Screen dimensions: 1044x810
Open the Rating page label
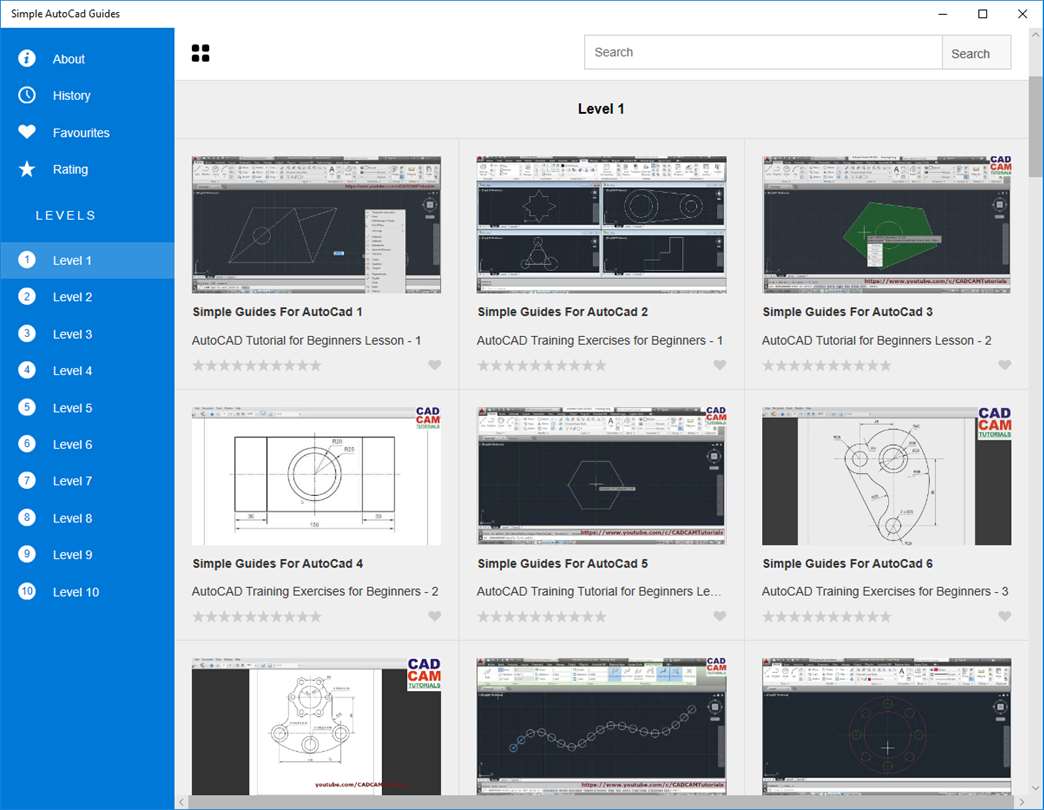[70, 169]
